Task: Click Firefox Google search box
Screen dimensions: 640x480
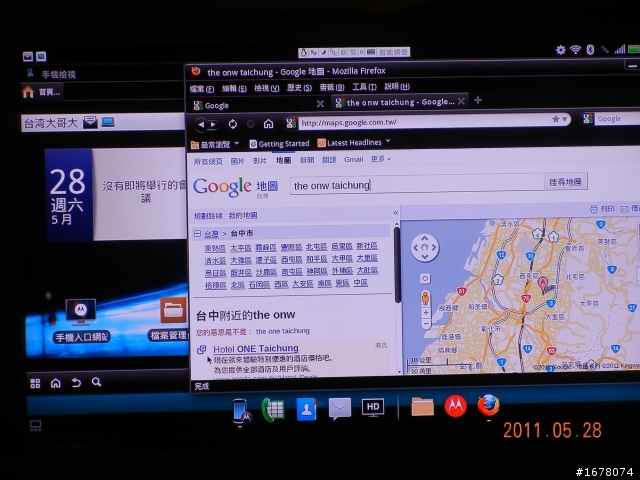Action: (x=617, y=118)
